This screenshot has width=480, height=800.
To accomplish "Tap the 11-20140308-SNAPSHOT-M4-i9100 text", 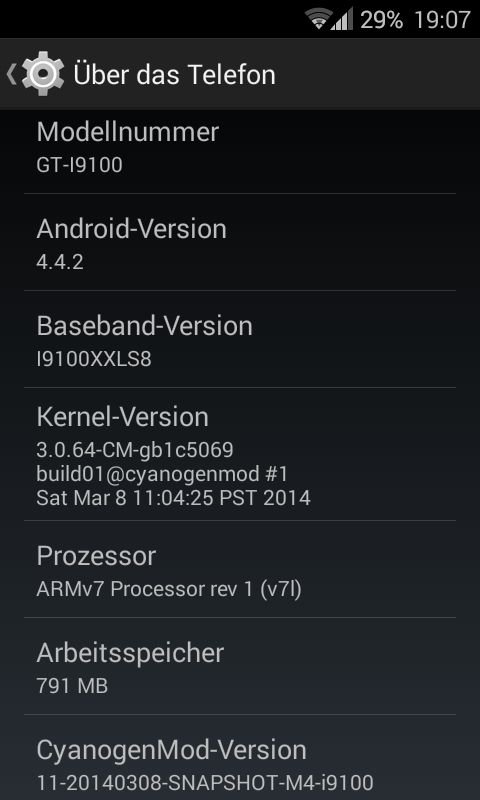I will coord(205,783).
